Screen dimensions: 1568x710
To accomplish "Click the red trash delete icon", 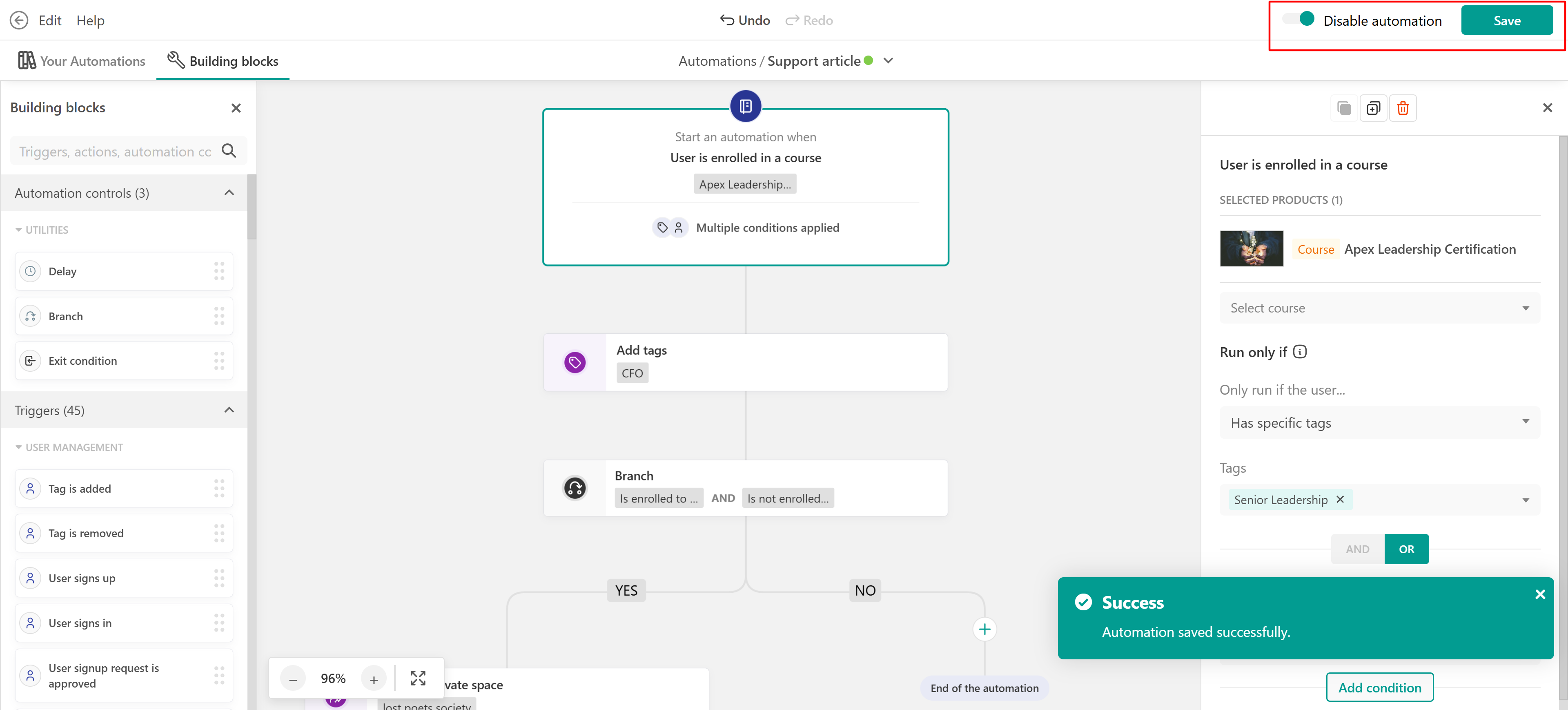I will (1403, 108).
